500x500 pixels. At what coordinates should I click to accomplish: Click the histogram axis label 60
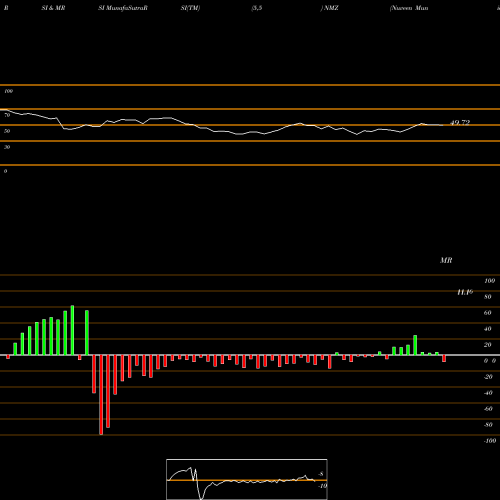[x=488, y=313]
